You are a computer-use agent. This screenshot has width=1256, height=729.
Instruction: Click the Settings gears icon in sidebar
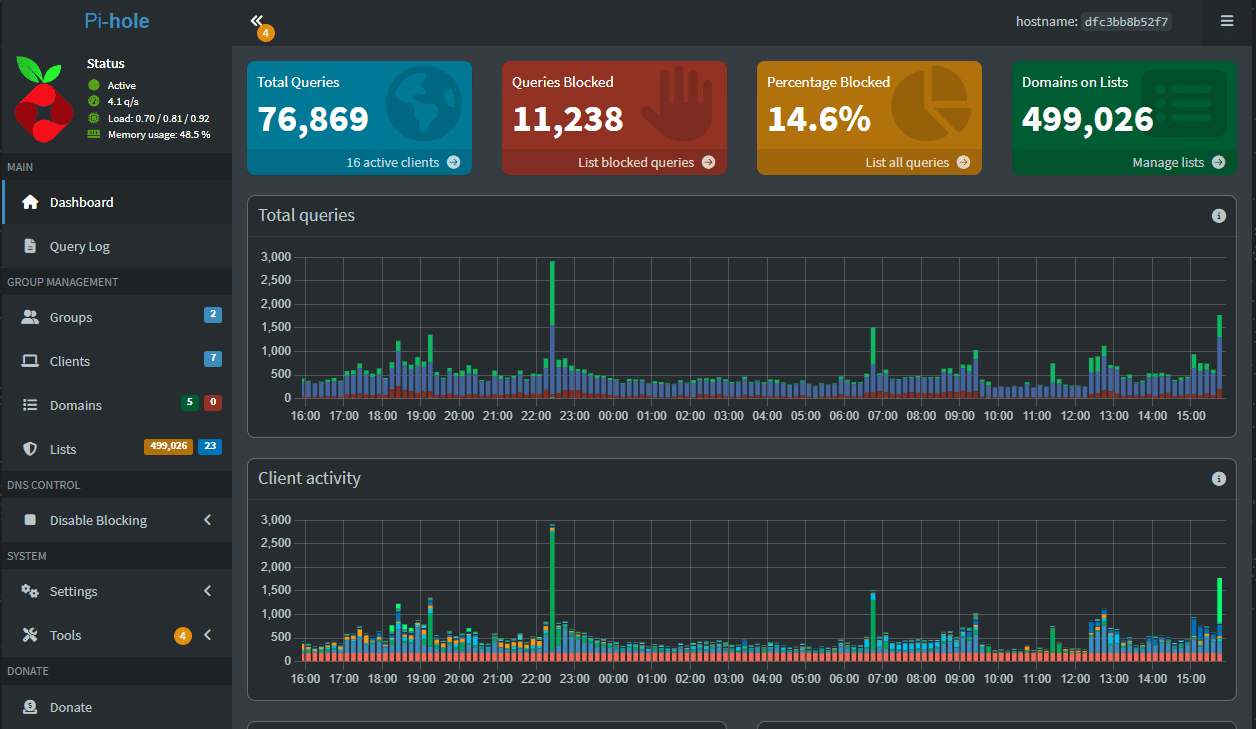(x=30, y=591)
